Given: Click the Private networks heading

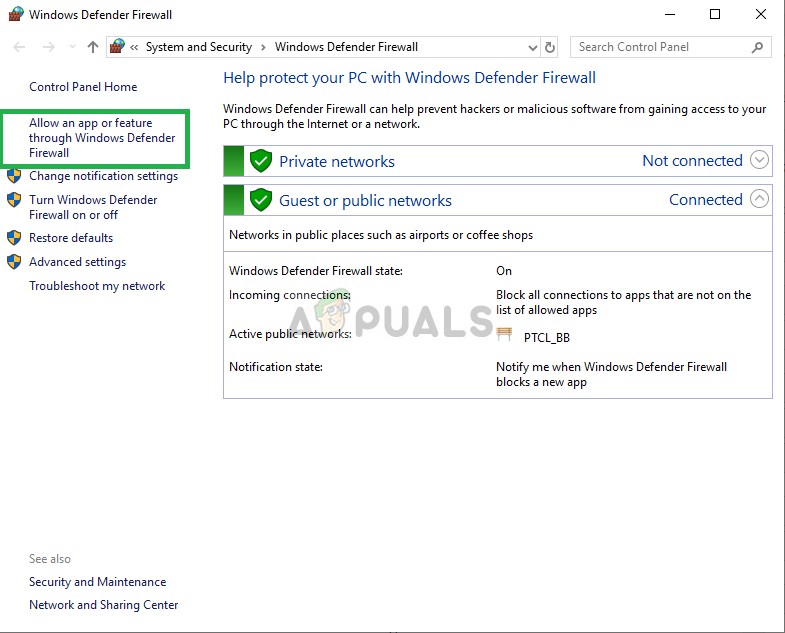Looking at the screenshot, I should 337,161.
